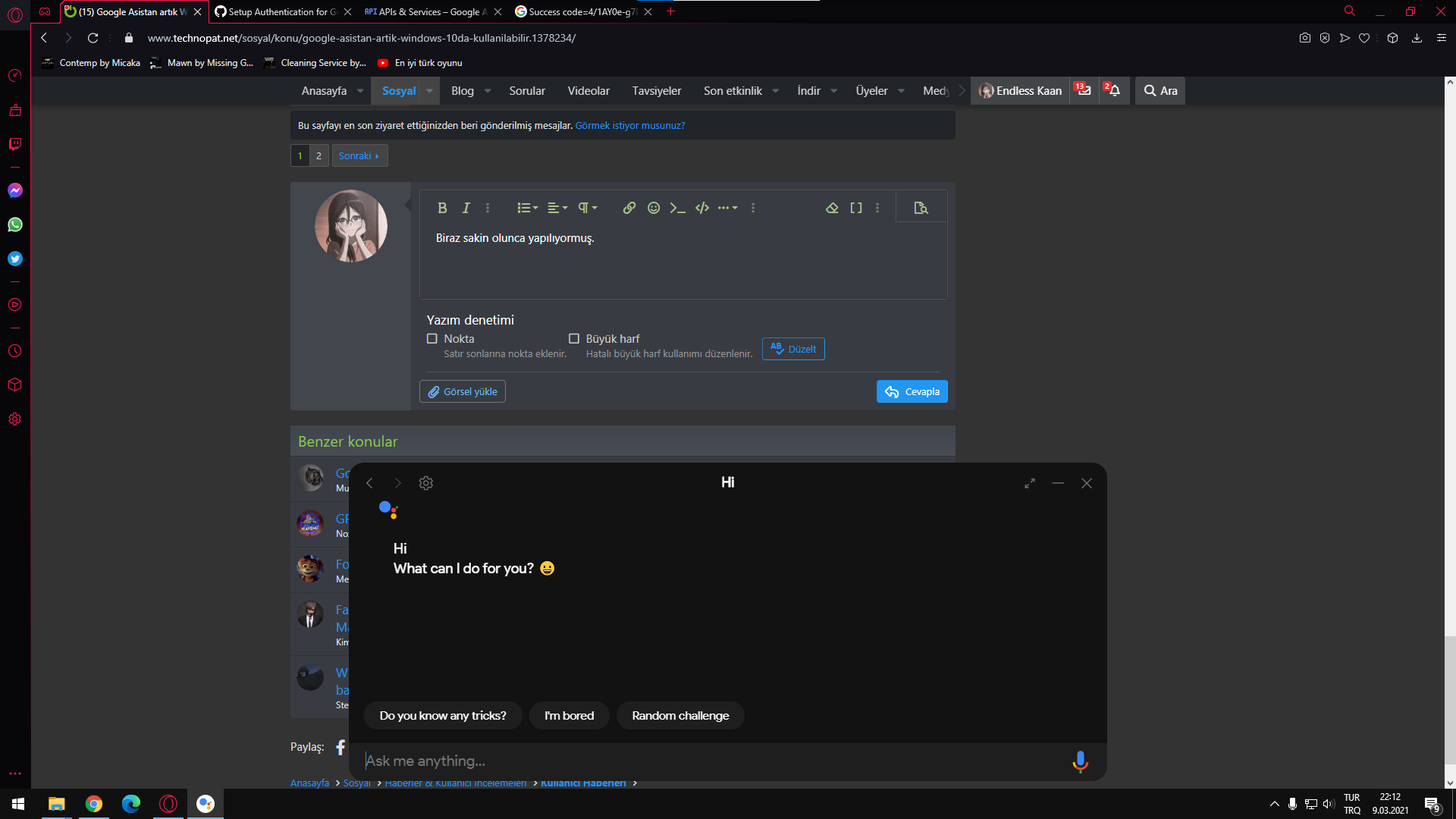Expand the Sosyal menu dropdown arrow
This screenshot has height=819, width=1456.
point(430,91)
